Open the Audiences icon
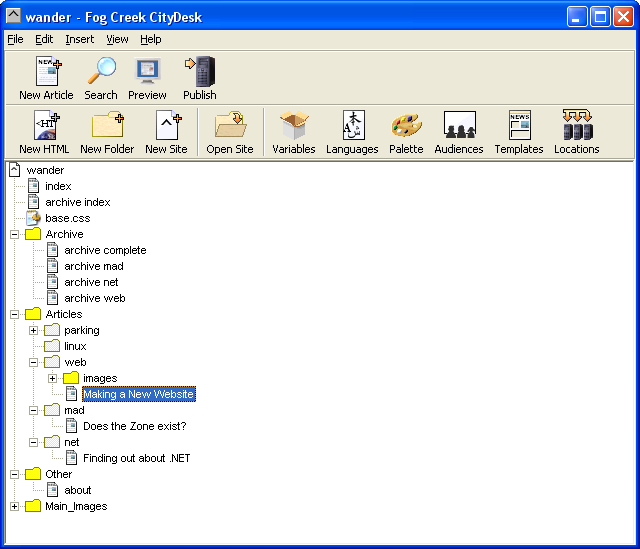 pos(460,124)
